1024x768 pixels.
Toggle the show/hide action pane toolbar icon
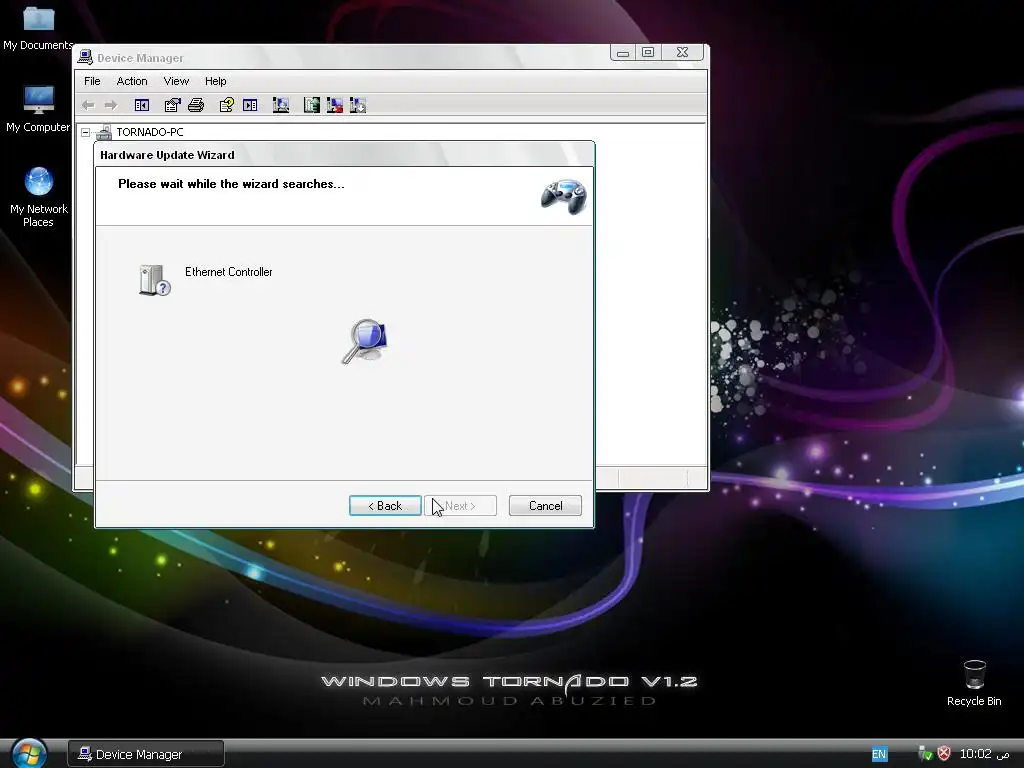pos(250,105)
